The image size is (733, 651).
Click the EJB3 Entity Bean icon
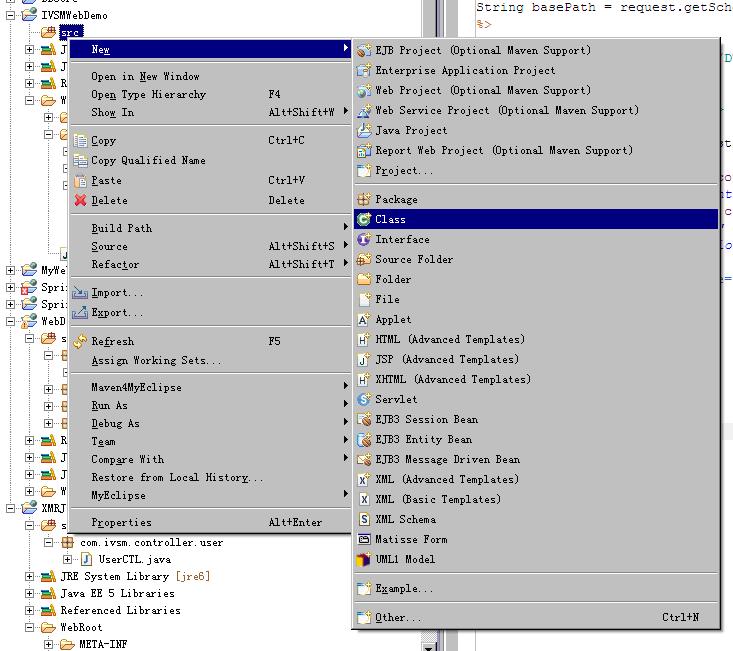pyautogui.click(x=364, y=439)
